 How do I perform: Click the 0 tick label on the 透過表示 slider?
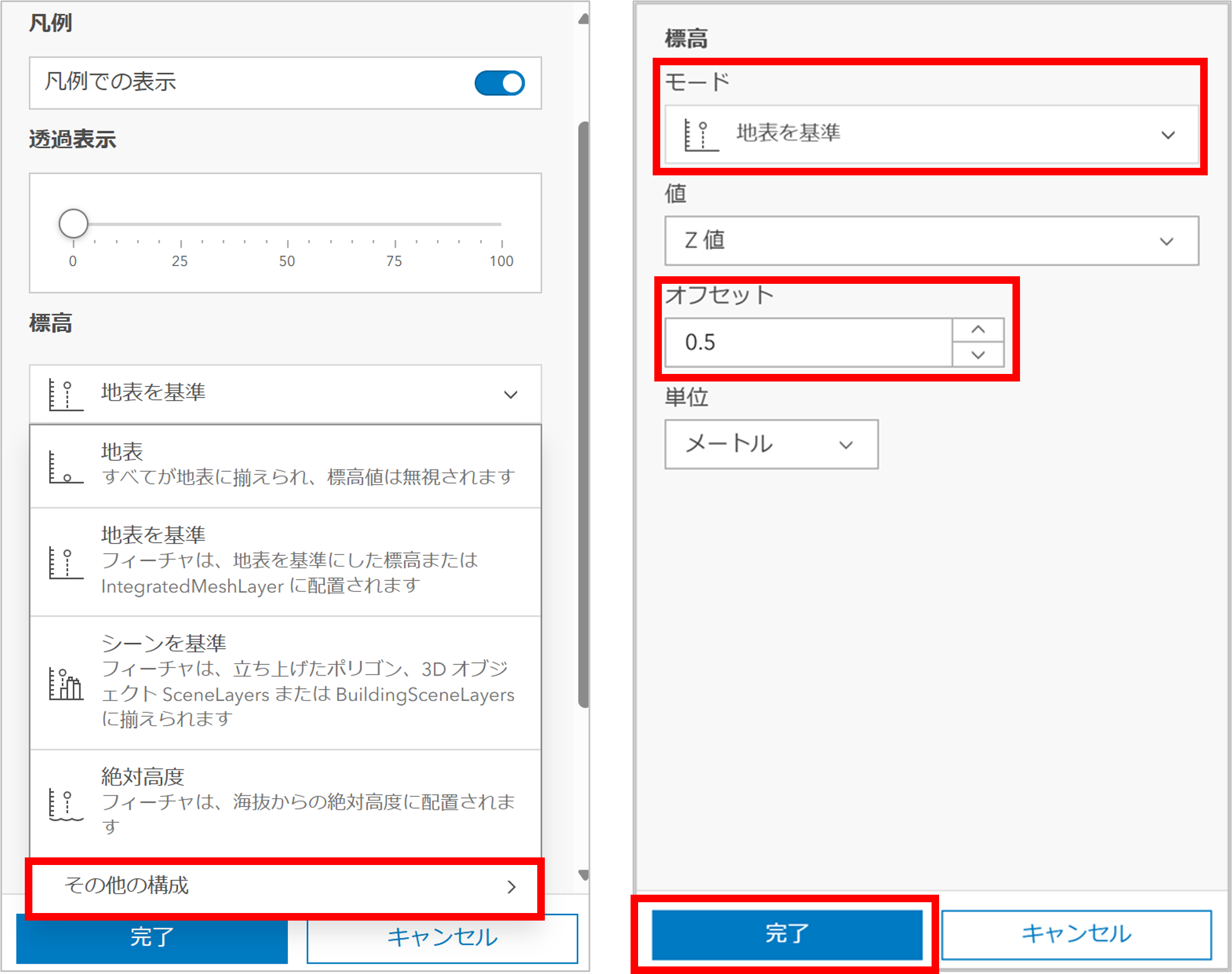(x=73, y=261)
